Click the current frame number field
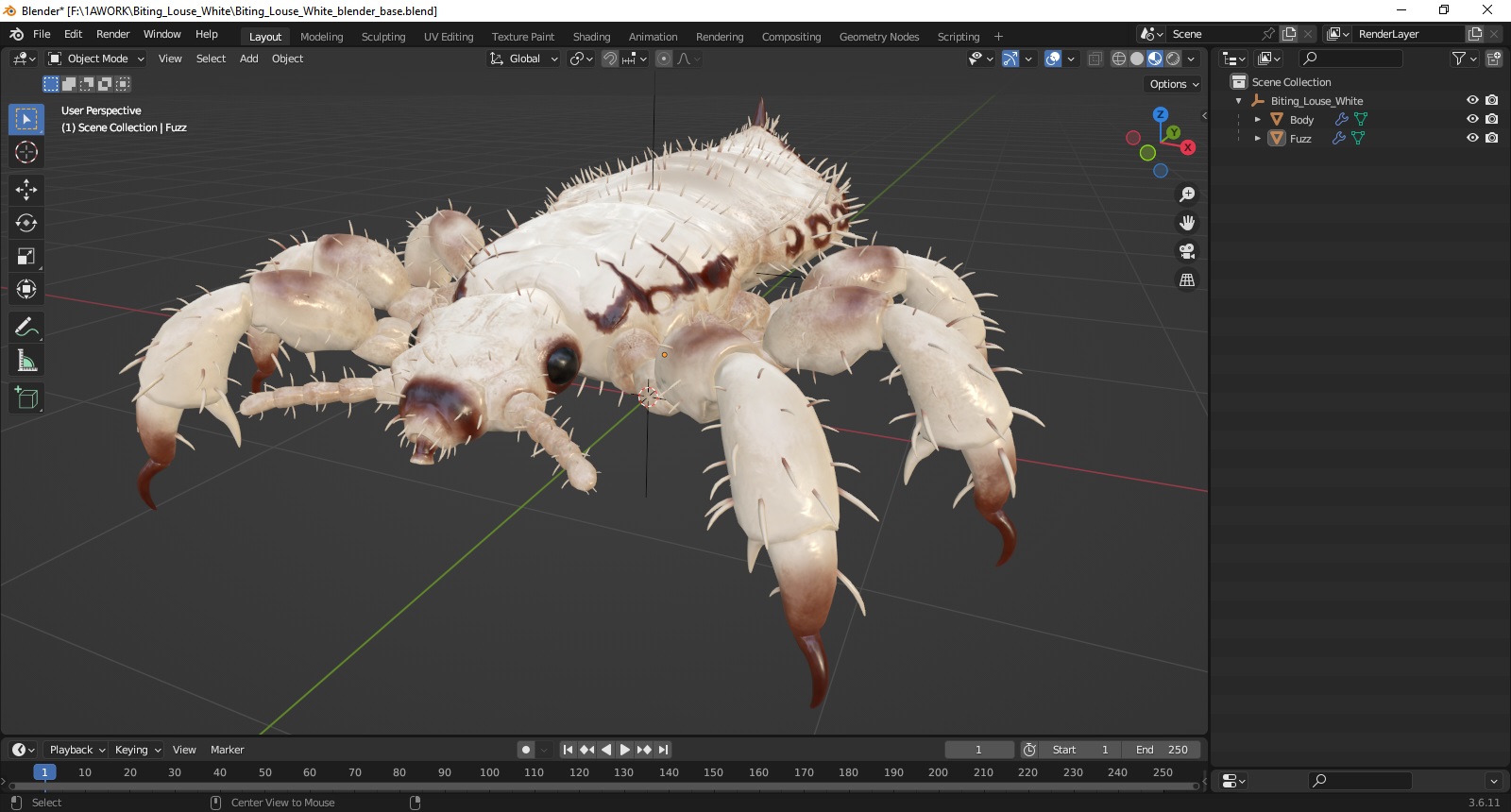 click(x=979, y=750)
